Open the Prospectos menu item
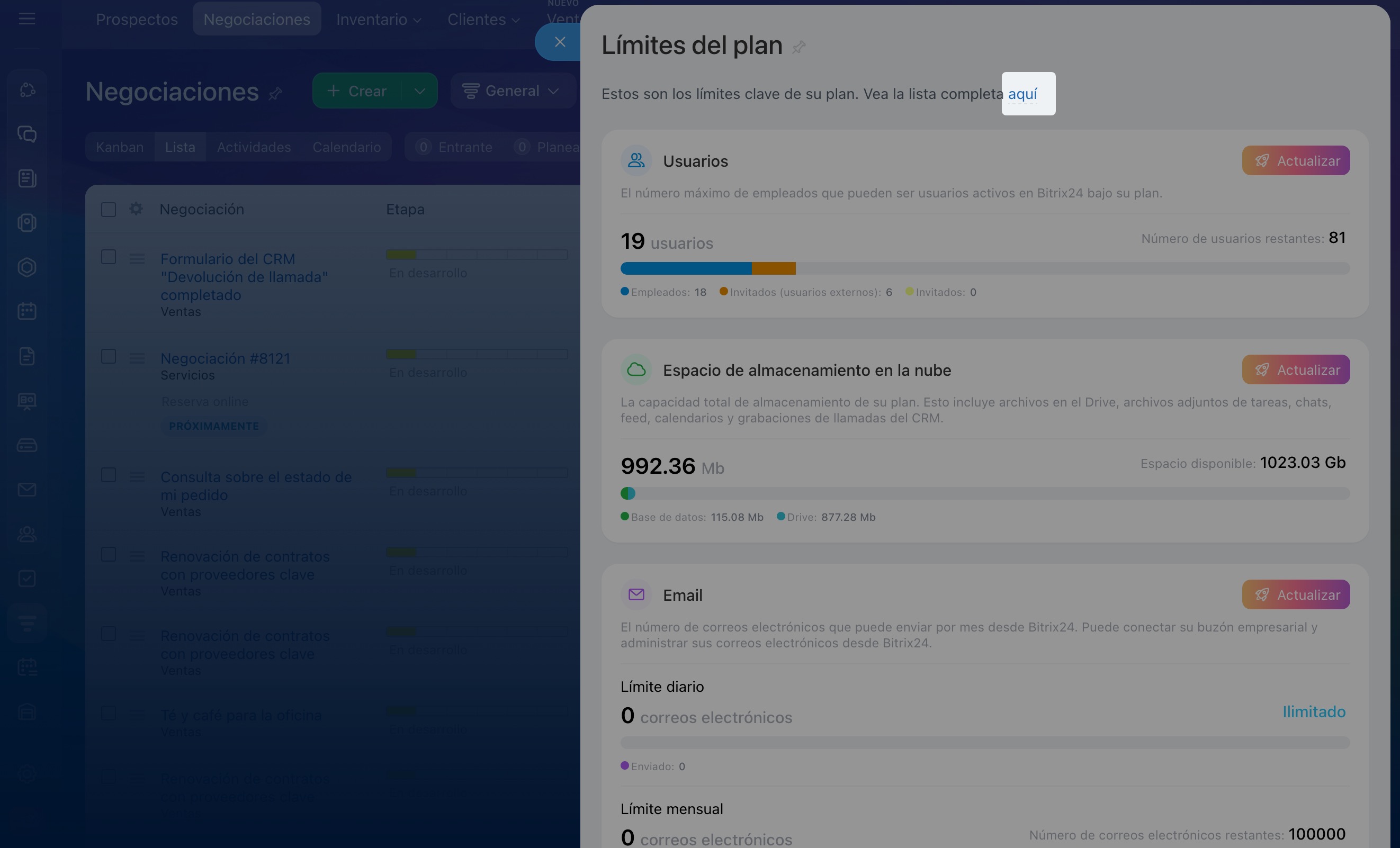This screenshot has width=1400, height=848. coord(137,19)
